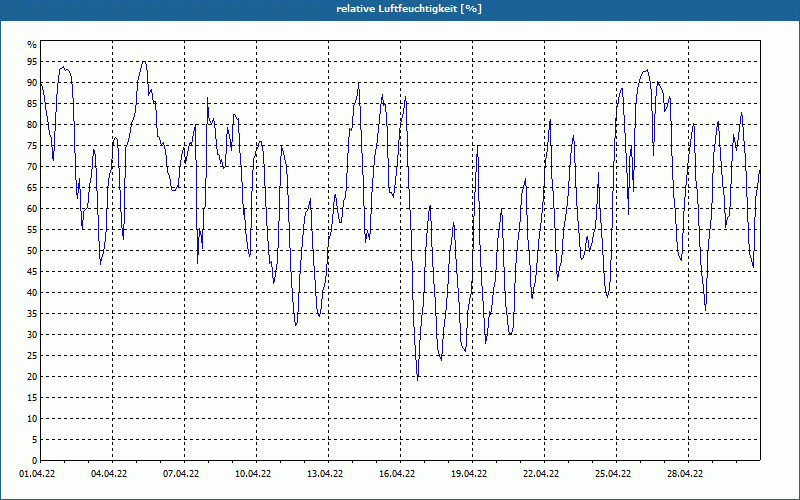Click the y-axis label '5'
The width and height of the screenshot is (800, 500).
click(x=35, y=440)
